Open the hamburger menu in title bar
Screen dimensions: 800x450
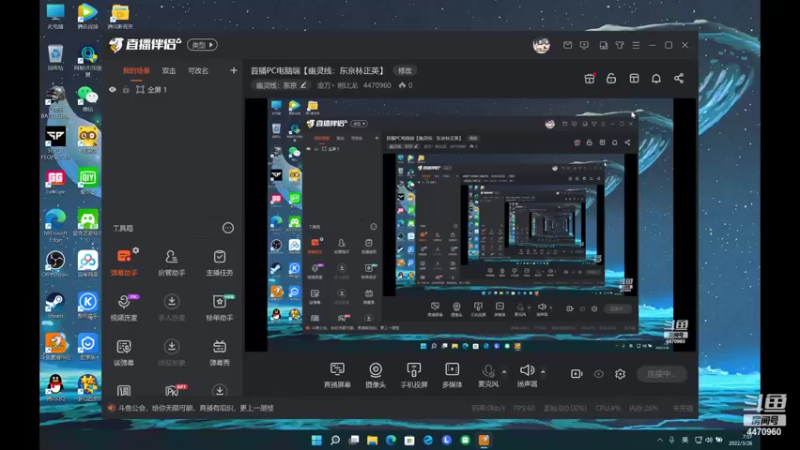tap(636, 45)
